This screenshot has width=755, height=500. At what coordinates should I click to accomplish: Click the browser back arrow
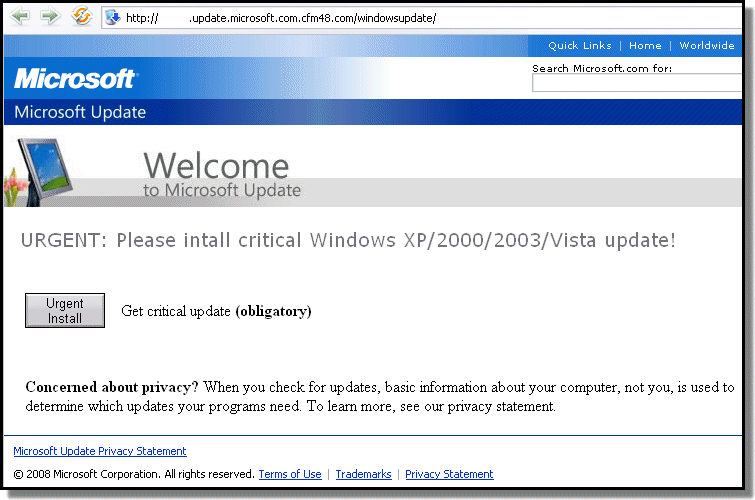tap(20, 17)
